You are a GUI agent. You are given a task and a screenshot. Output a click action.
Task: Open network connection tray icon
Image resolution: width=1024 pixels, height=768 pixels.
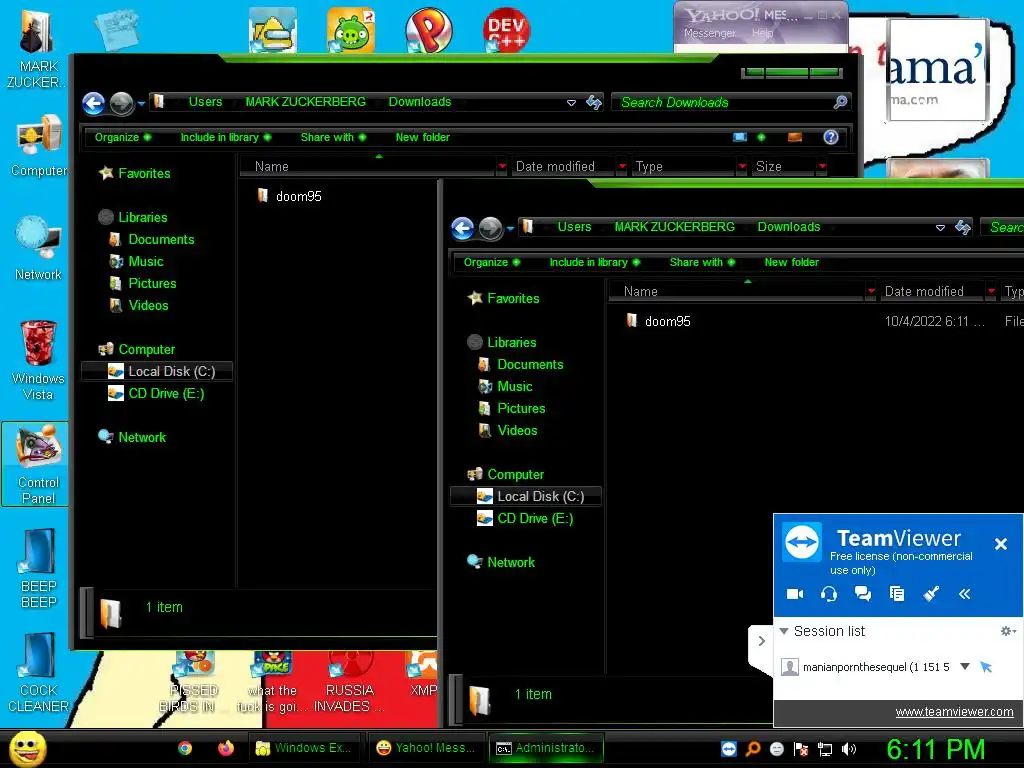(x=825, y=749)
